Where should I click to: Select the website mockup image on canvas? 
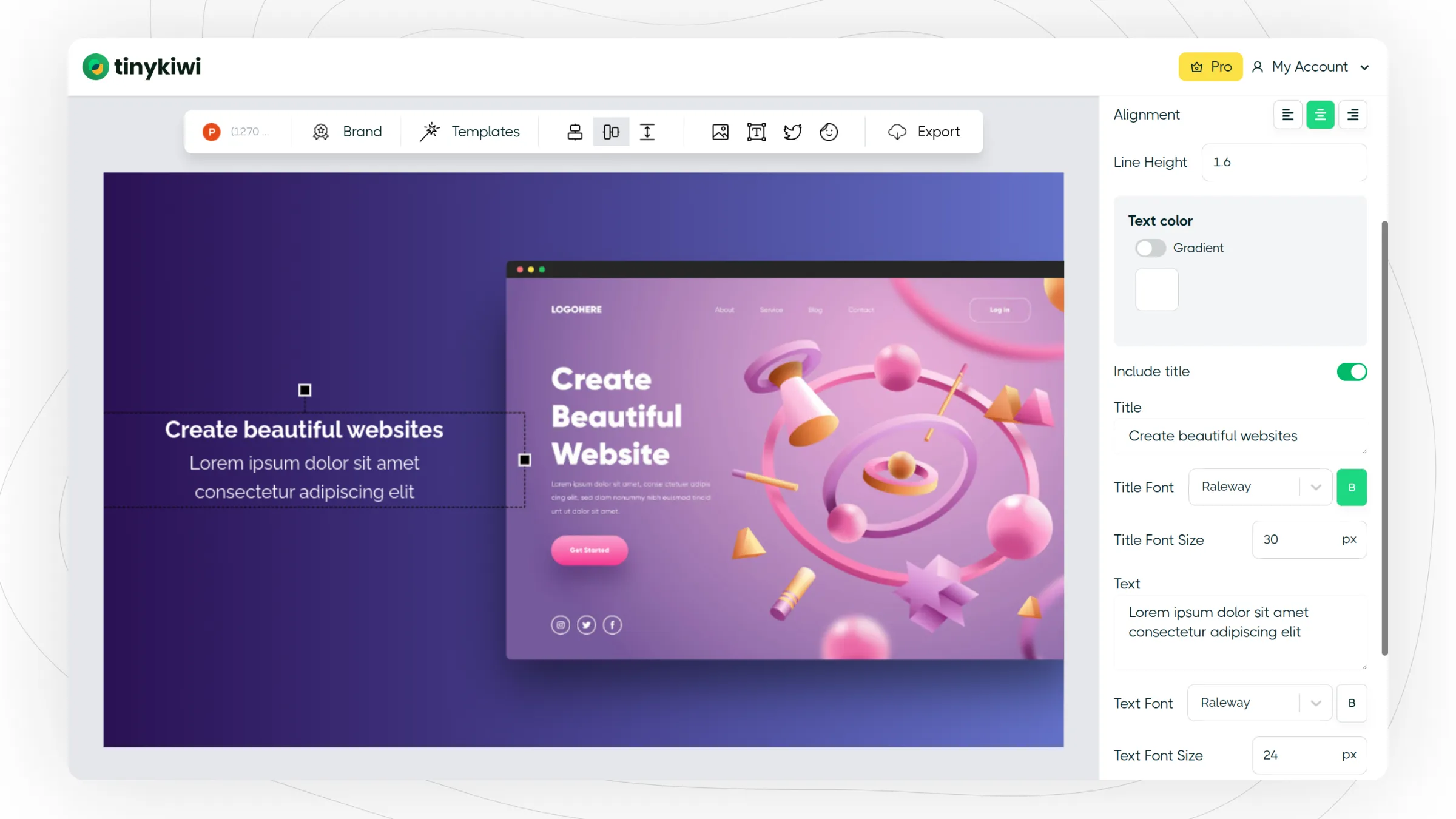[x=784, y=460]
